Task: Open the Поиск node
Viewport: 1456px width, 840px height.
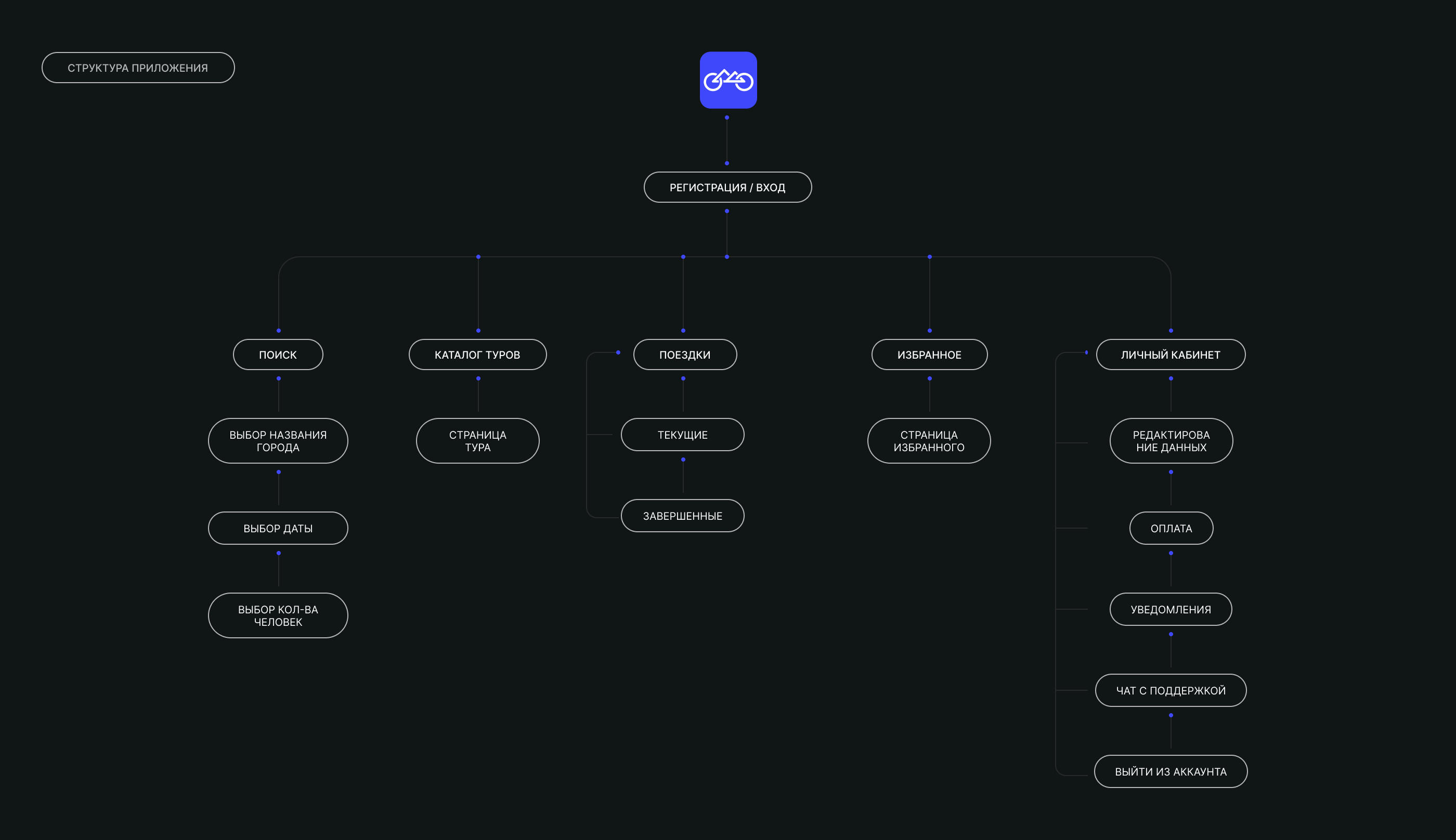Action: tap(278, 355)
